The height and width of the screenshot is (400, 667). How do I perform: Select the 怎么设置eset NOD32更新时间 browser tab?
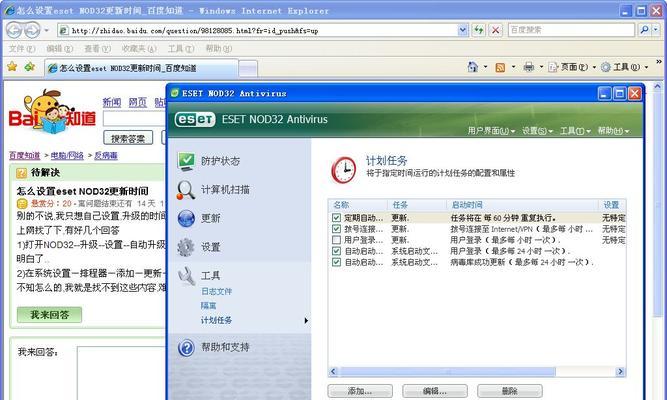141,68
